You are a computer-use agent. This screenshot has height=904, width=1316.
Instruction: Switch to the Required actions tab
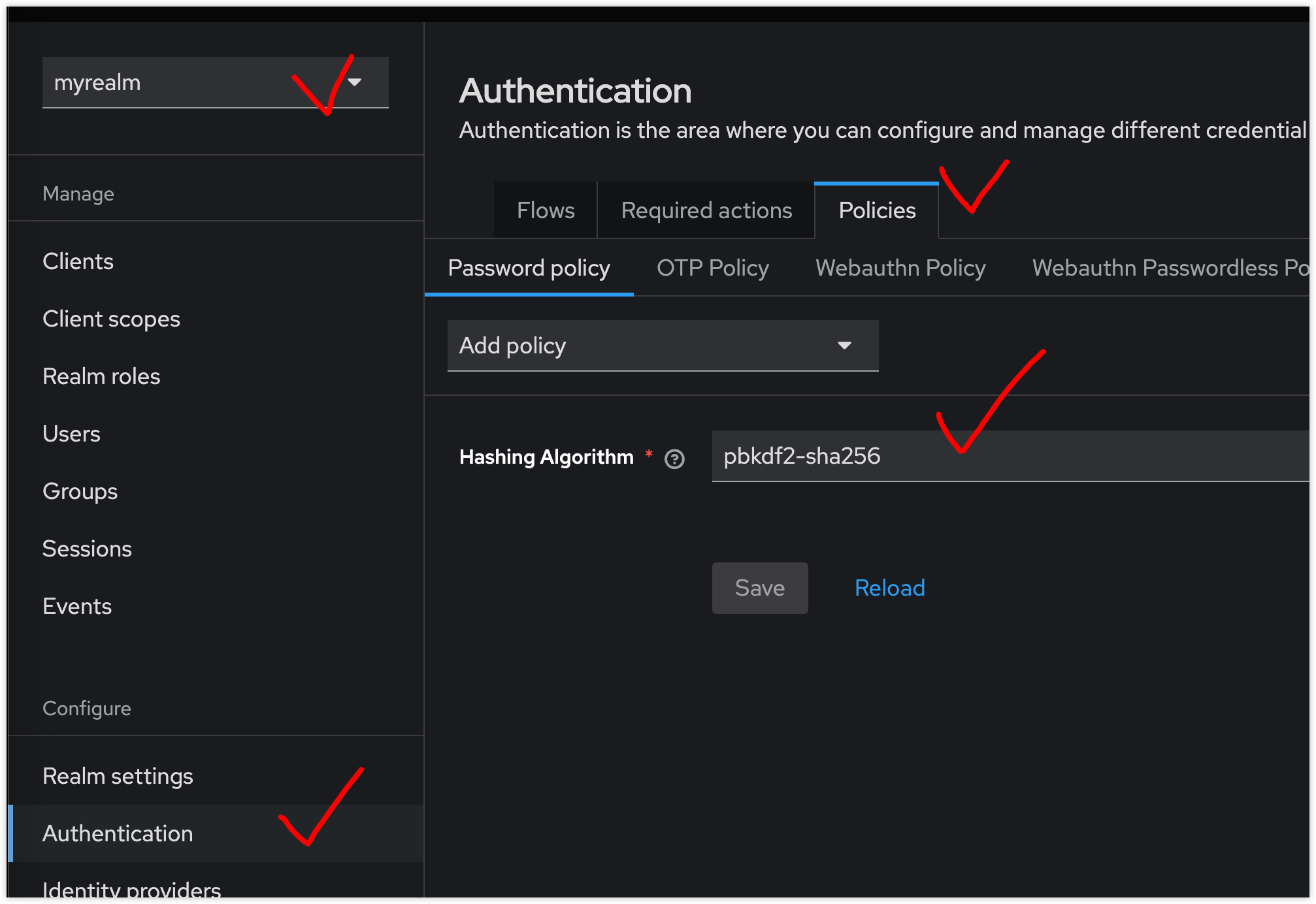tap(706, 211)
